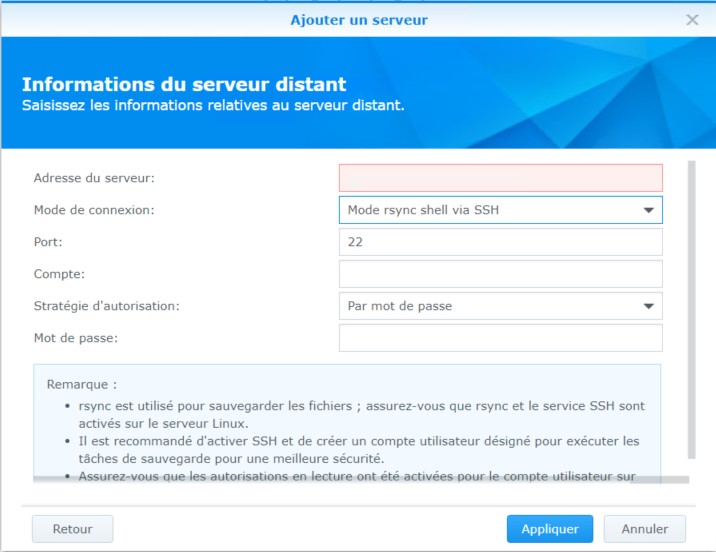Click the 'Mot de passe:' label
The height and width of the screenshot is (552, 716).
coord(76,338)
